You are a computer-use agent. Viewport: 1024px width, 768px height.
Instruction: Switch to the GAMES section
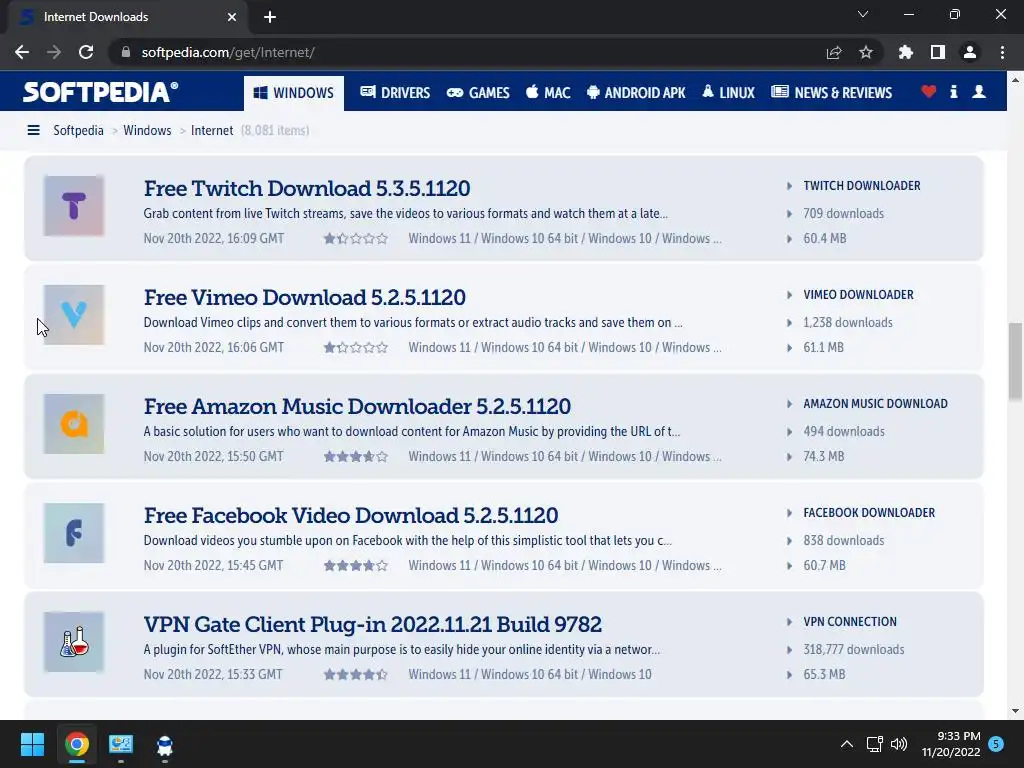(478, 93)
